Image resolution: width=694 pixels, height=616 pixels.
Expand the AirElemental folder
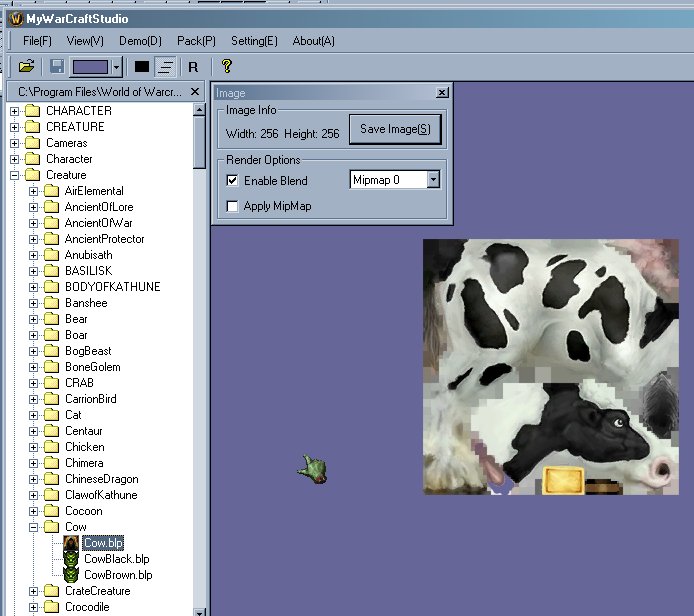point(33,191)
